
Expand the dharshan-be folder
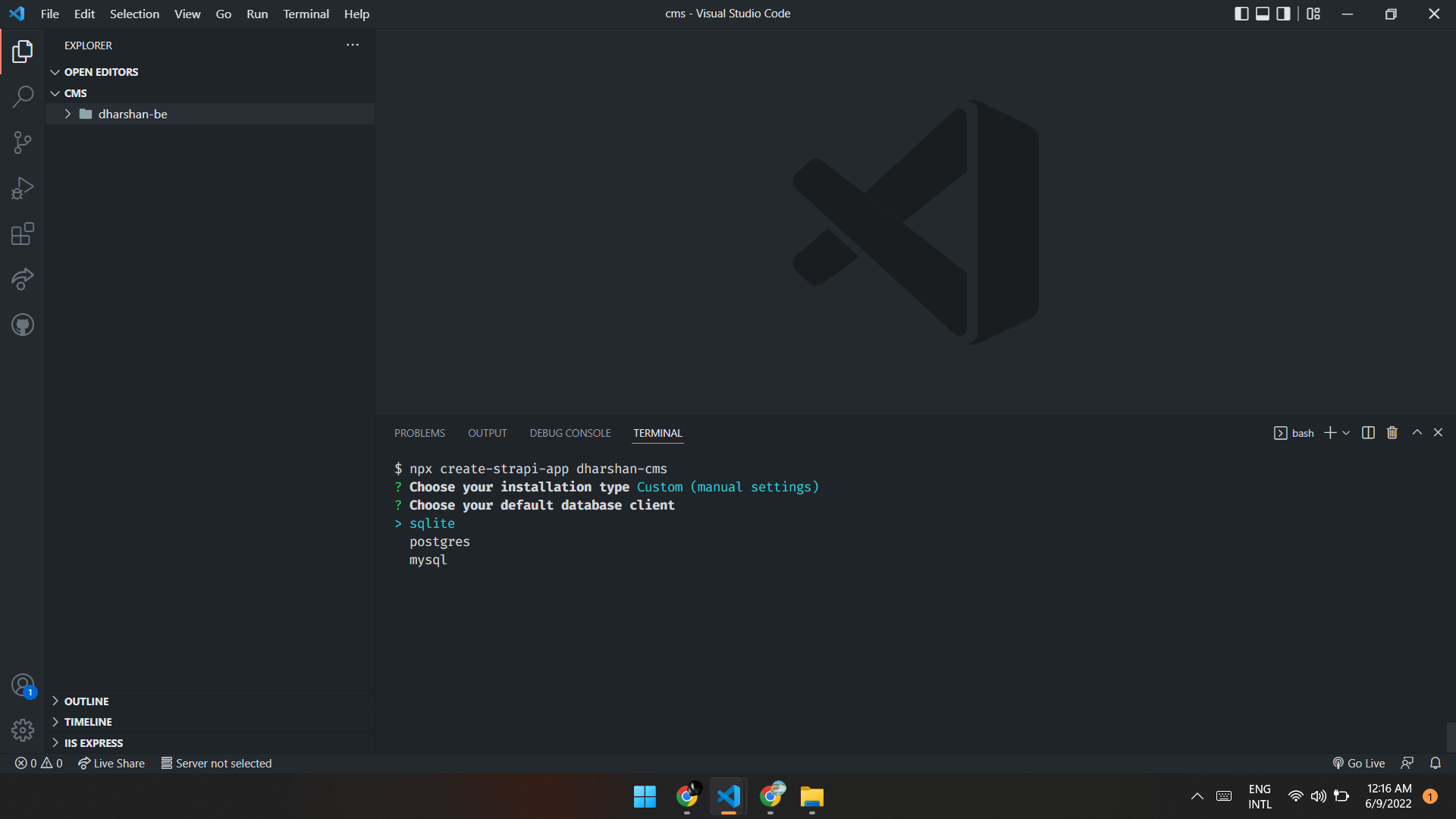pyautogui.click(x=210, y=115)
